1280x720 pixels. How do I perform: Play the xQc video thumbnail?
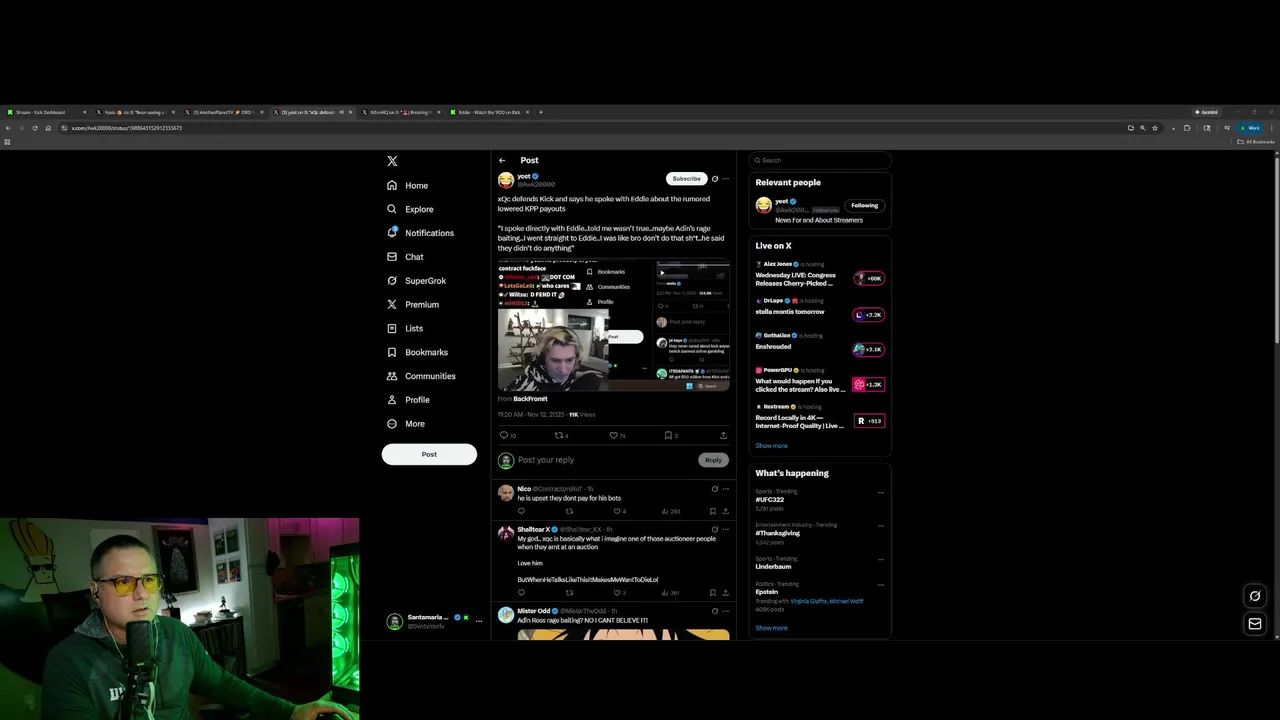point(613,326)
